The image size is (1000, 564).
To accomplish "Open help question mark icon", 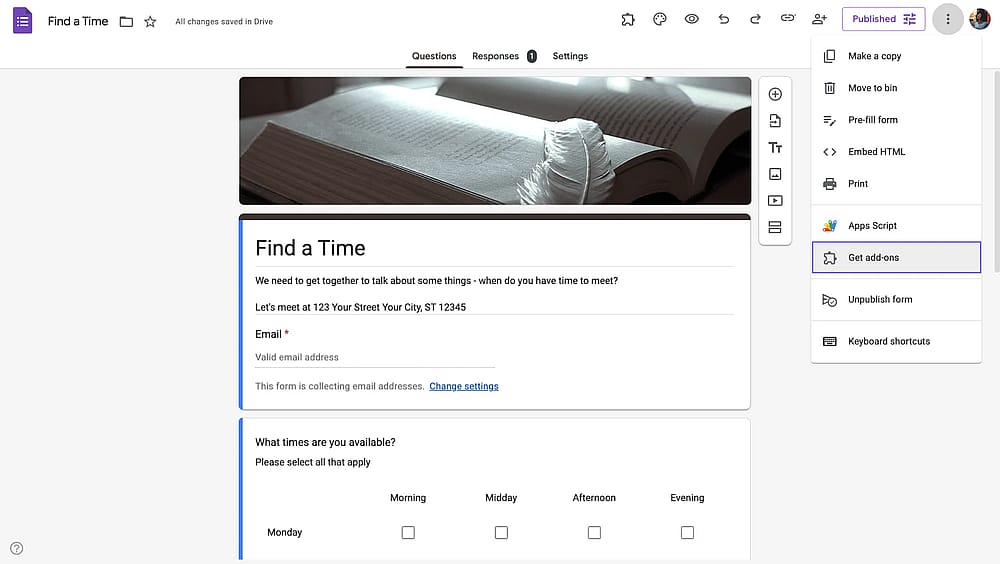I will [x=17, y=548].
